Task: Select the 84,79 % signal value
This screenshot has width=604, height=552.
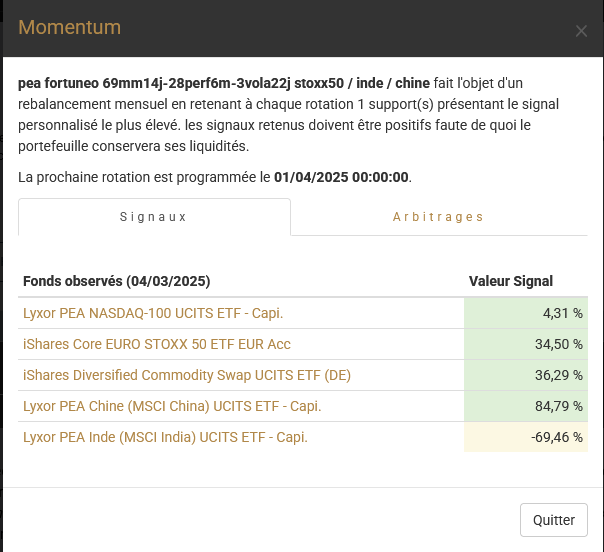Action: pos(559,406)
